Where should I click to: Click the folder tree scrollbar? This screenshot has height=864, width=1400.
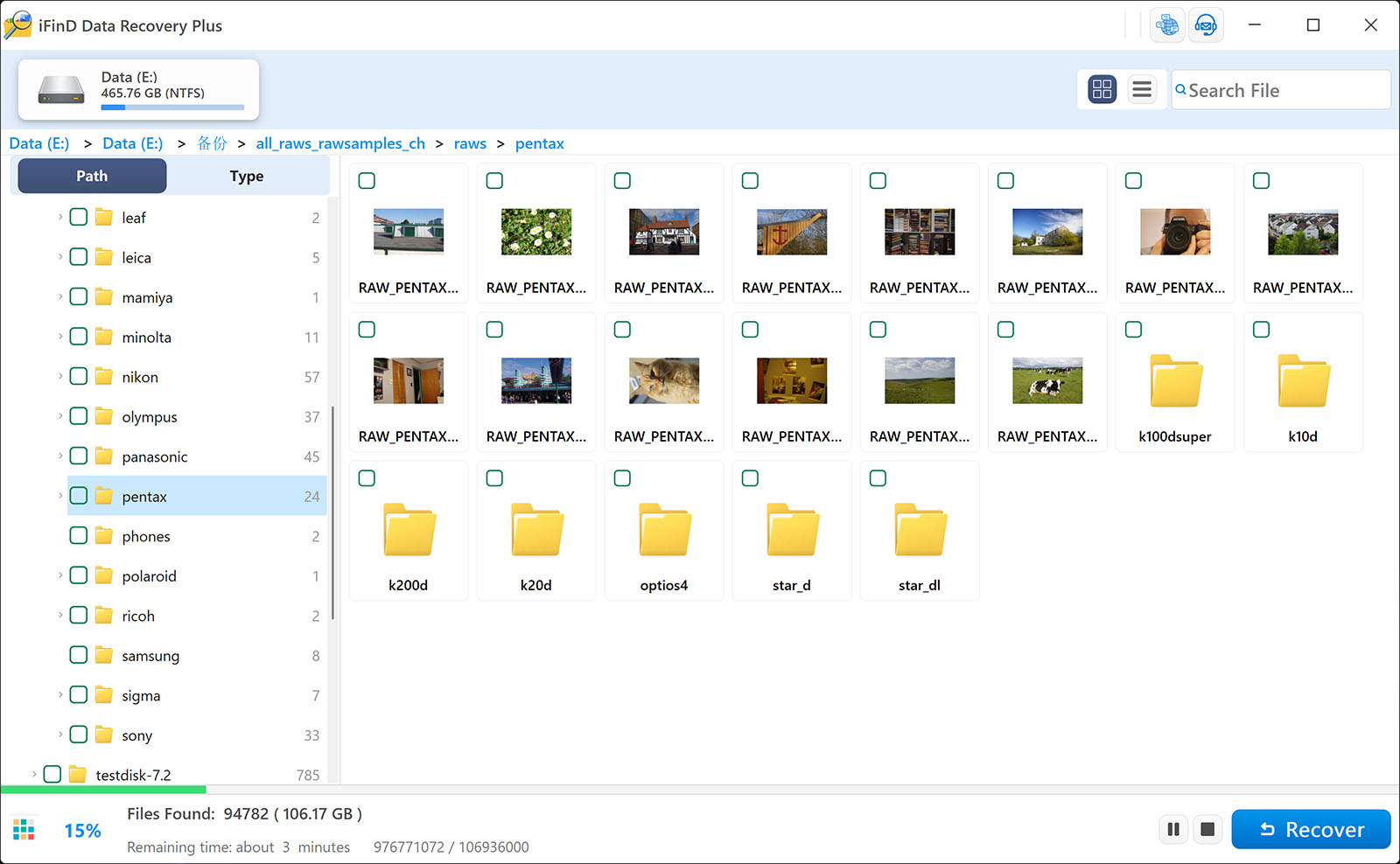pyautogui.click(x=332, y=512)
